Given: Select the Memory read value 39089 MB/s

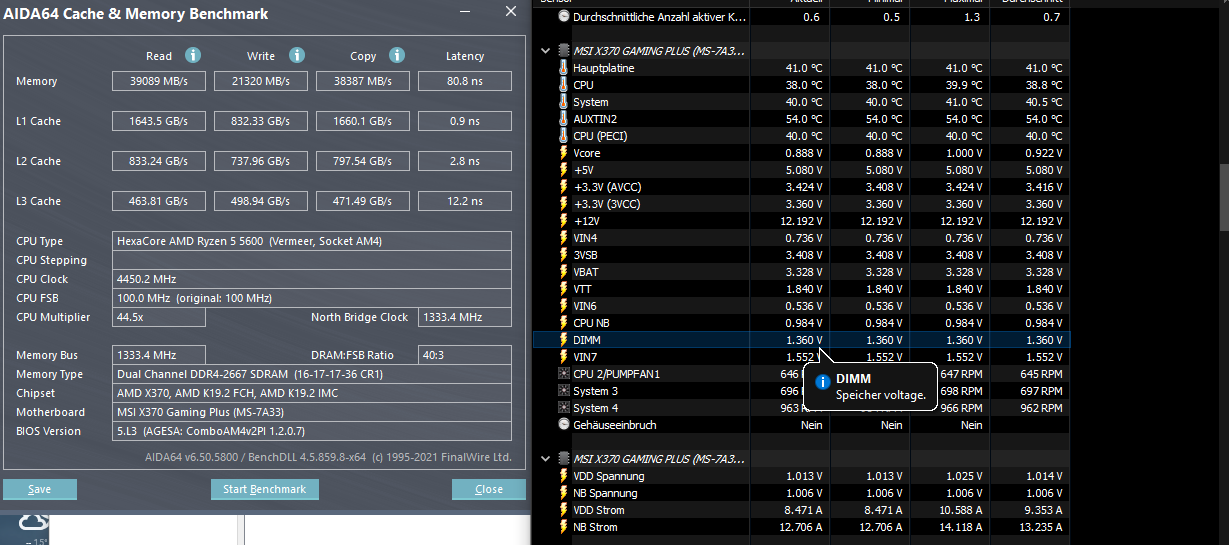Looking at the screenshot, I should pos(159,81).
